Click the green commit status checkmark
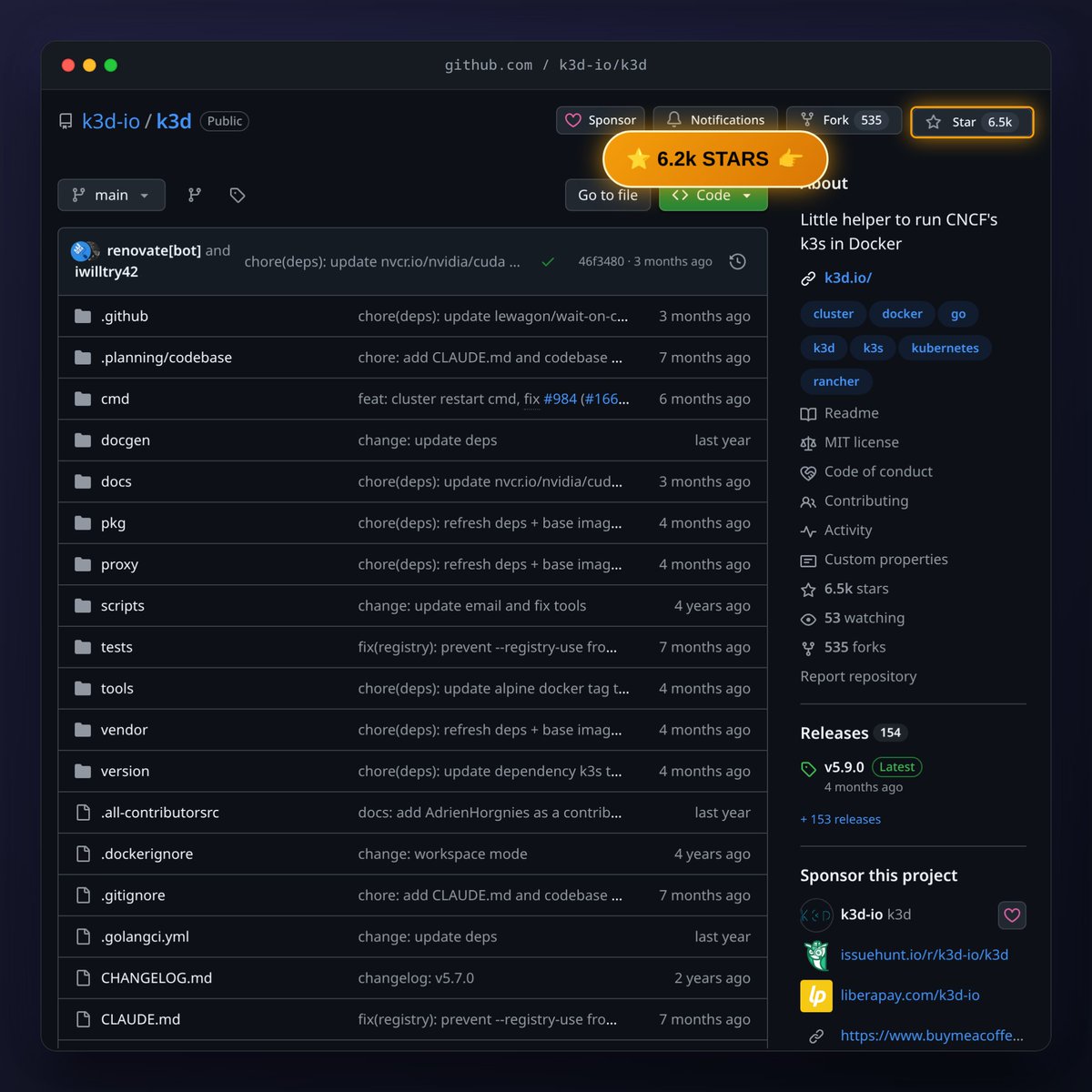Image resolution: width=1092 pixels, height=1092 pixels. pos(548,262)
